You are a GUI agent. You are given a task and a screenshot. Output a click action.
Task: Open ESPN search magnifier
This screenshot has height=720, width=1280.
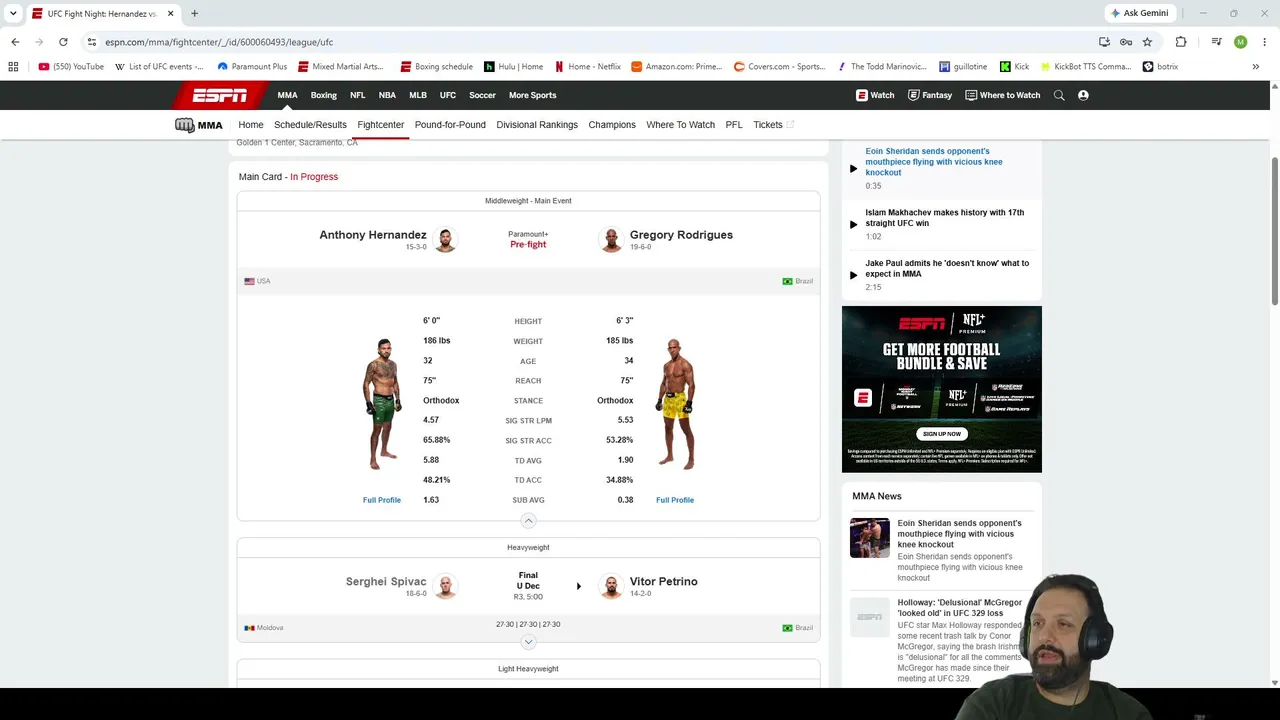(x=1059, y=95)
